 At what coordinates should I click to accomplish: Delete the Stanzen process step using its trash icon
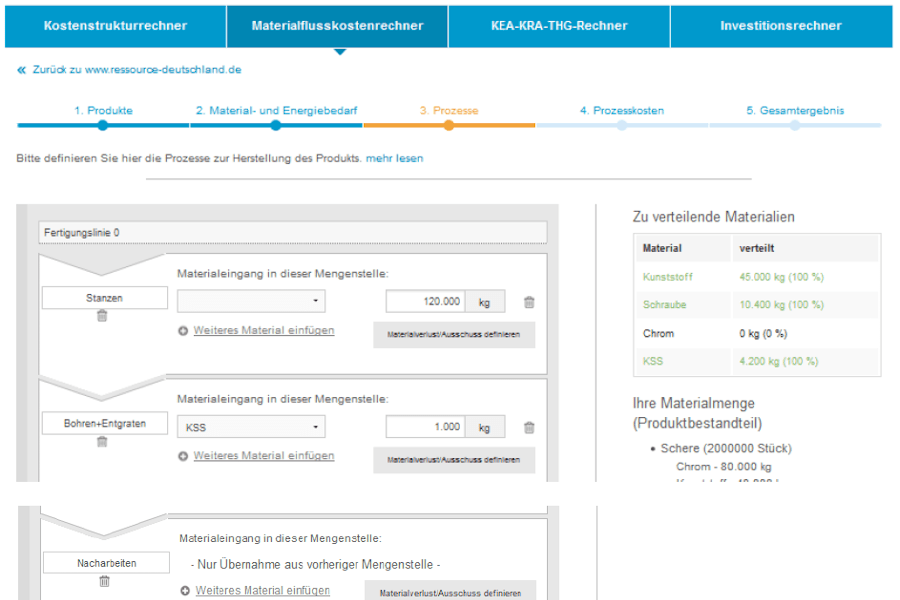(x=102, y=316)
